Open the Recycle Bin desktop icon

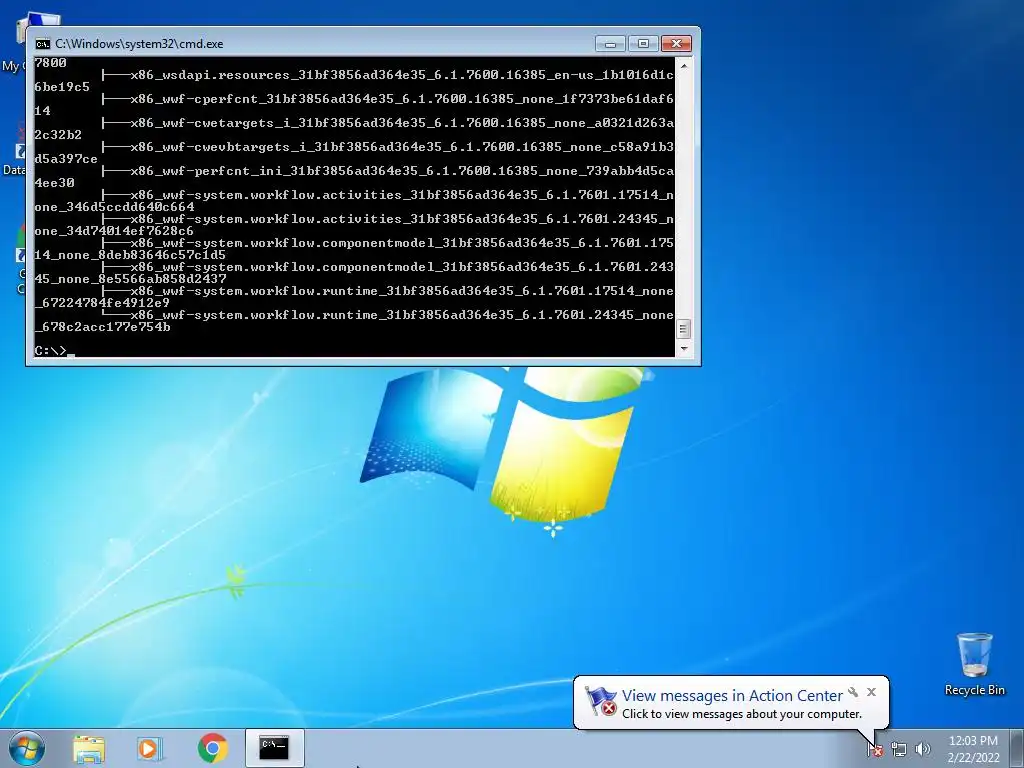(x=974, y=664)
